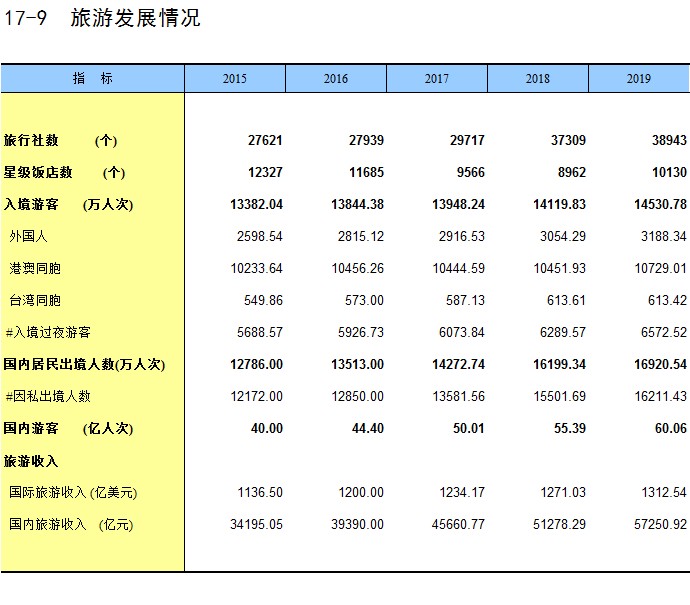Click the cell value 6073.84
690x605 pixels.
[x=462, y=332]
